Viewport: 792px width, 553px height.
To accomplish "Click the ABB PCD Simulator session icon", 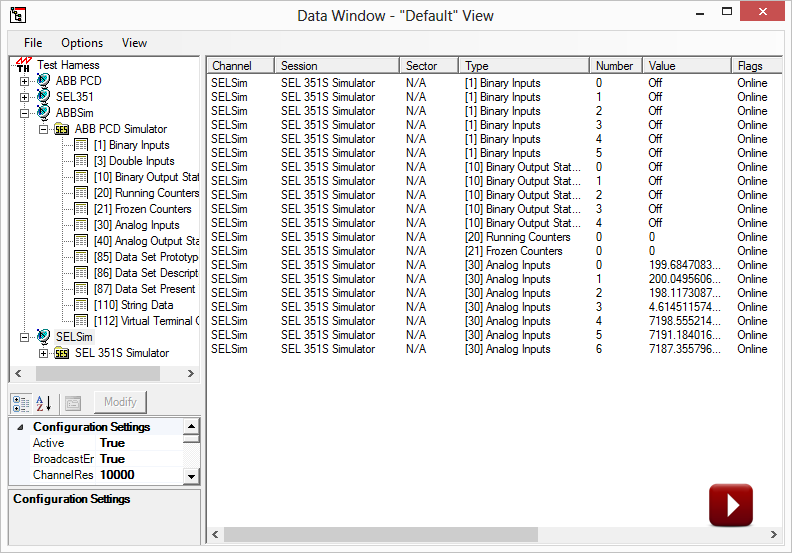I will [62, 129].
